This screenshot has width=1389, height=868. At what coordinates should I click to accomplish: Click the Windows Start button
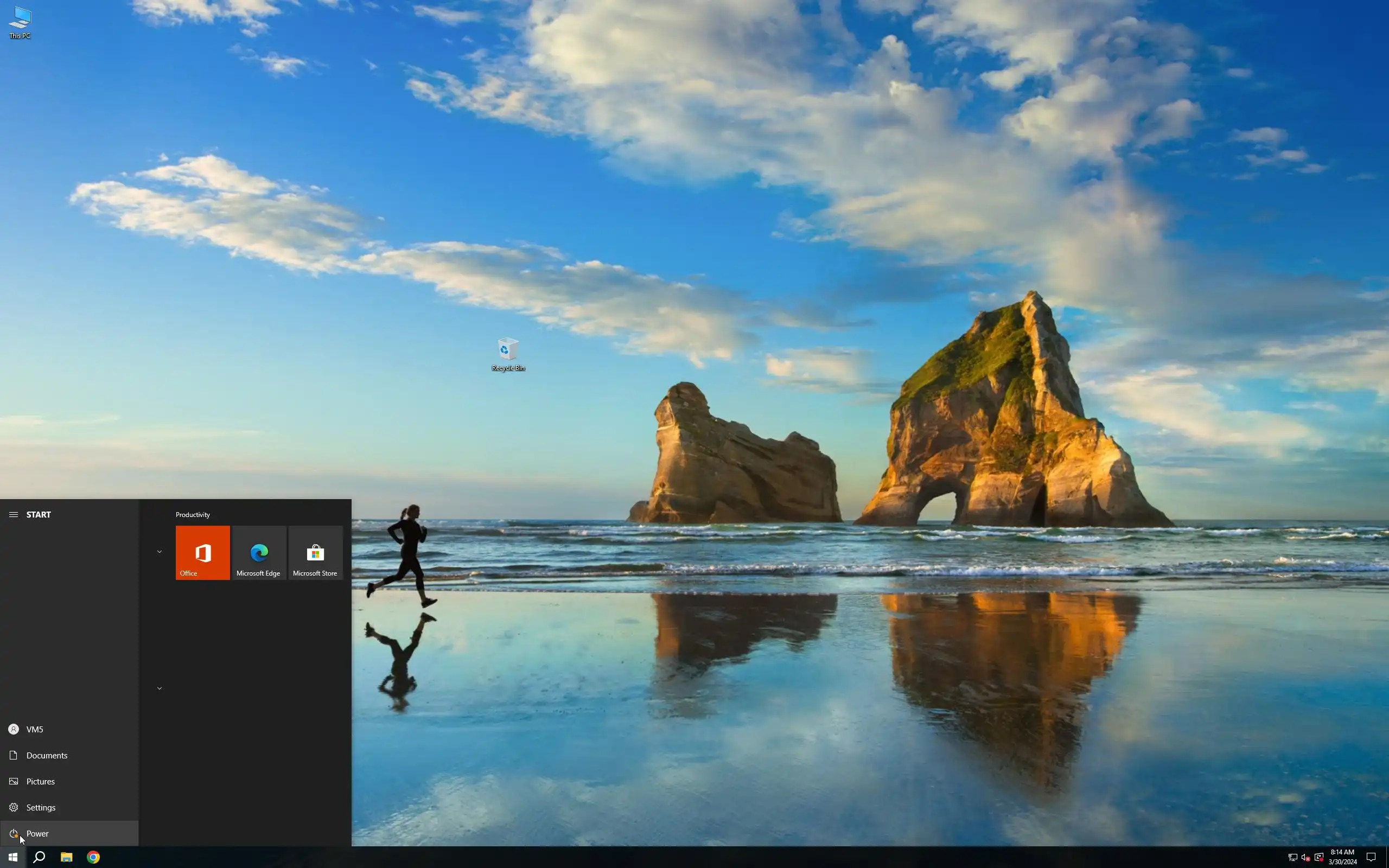click(12, 857)
